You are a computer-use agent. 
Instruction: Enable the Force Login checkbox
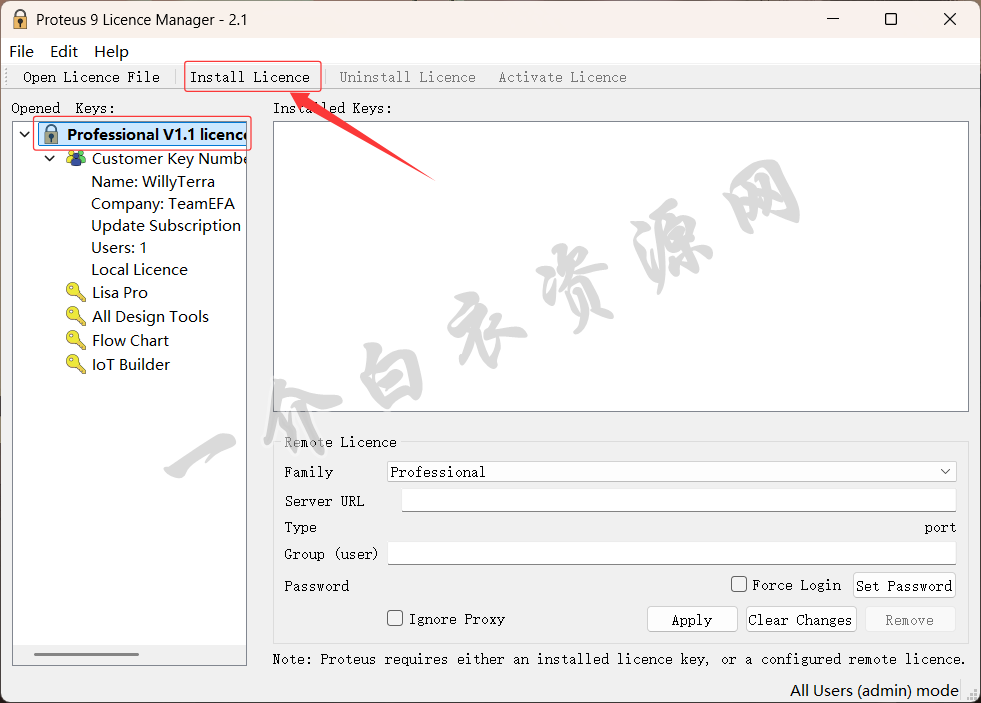[x=739, y=584]
